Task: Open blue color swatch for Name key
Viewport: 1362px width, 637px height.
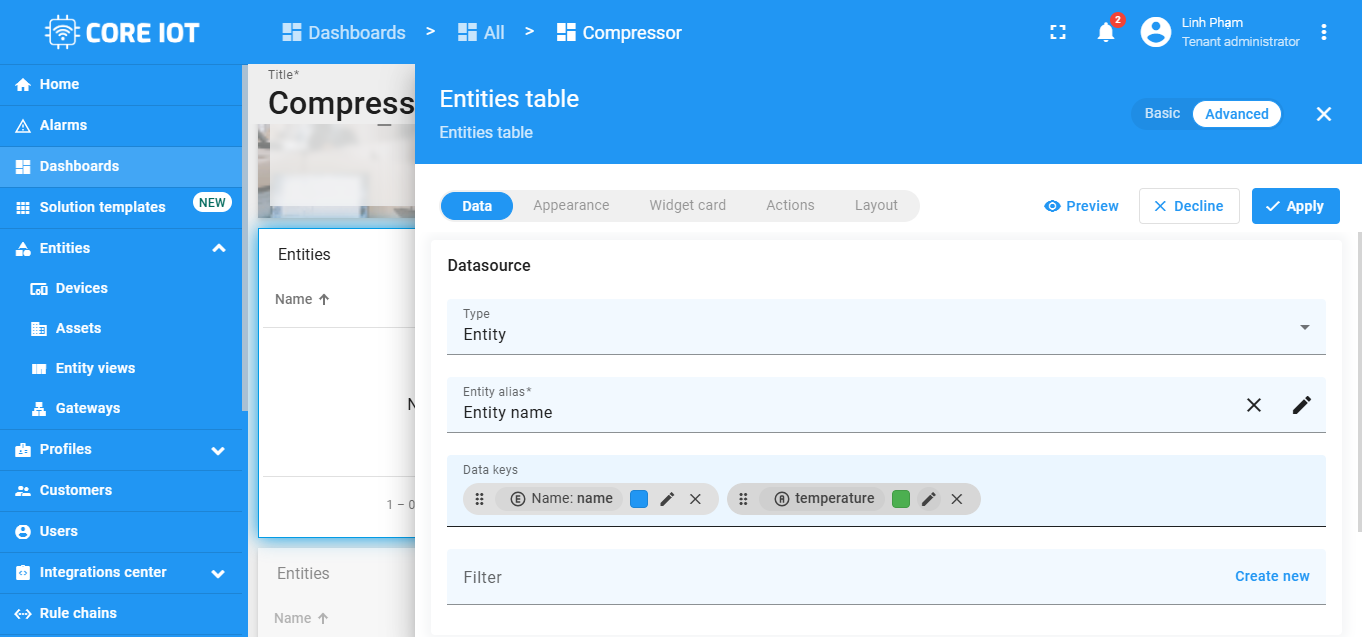Action: click(x=639, y=499)
